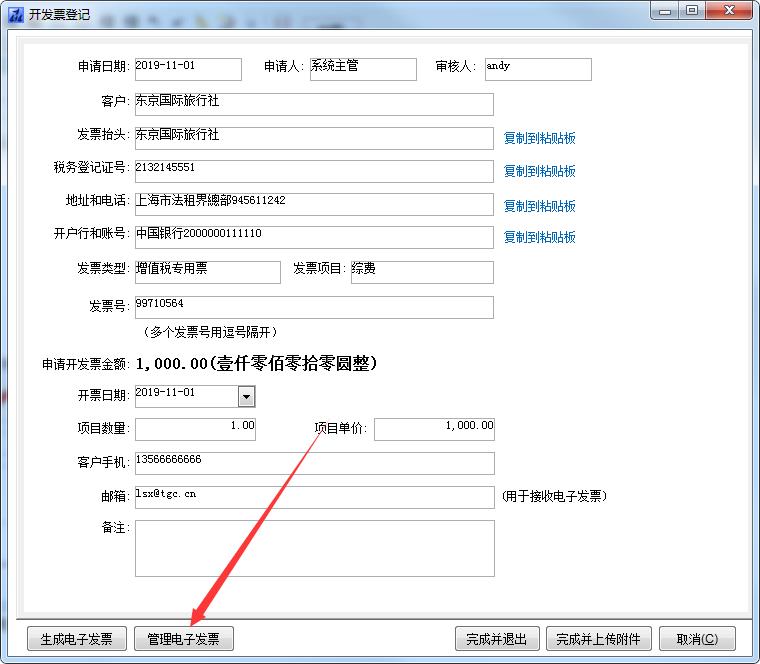Click the 客户手机 field
The image size is (760, 664).
point(314,463)
